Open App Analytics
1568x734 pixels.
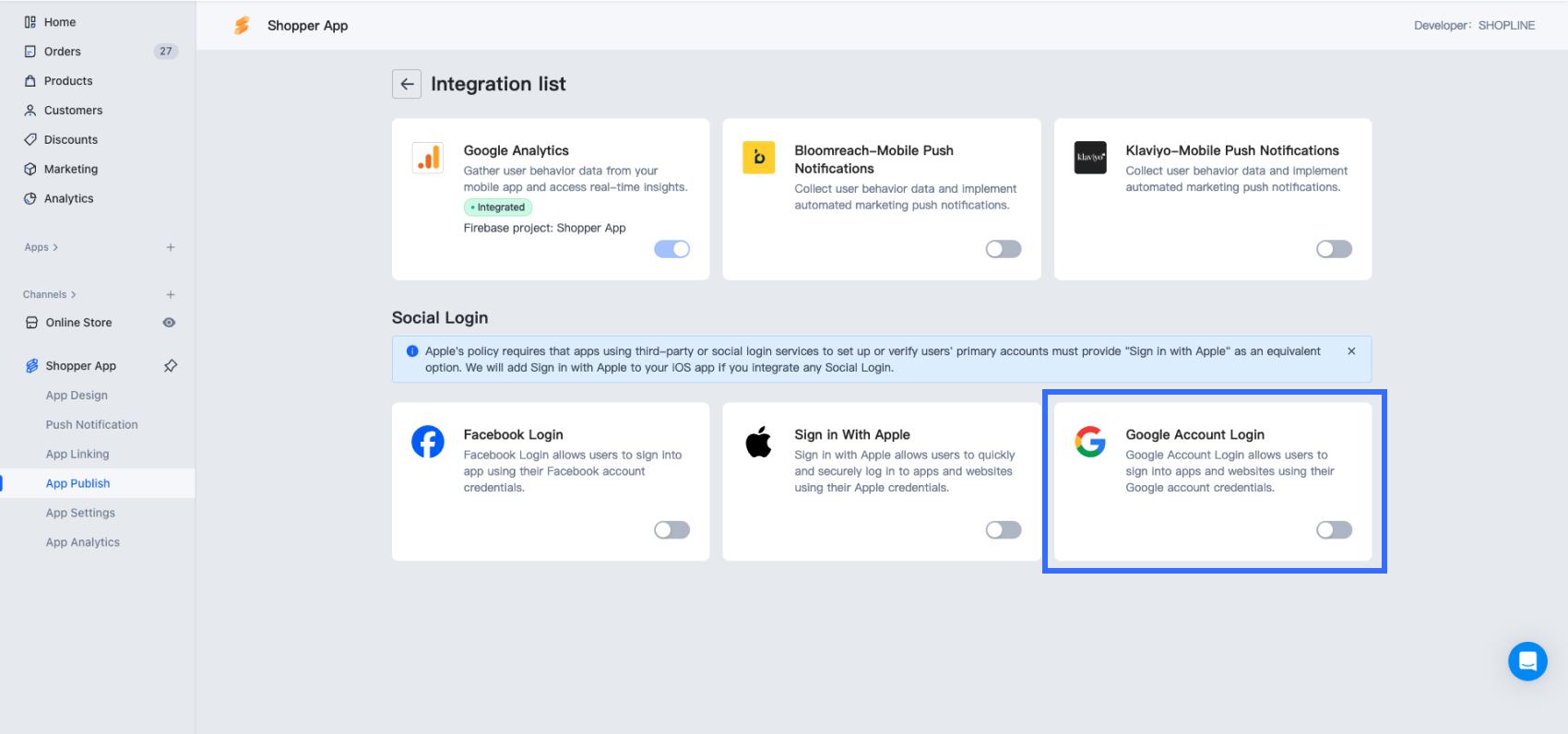82,541
